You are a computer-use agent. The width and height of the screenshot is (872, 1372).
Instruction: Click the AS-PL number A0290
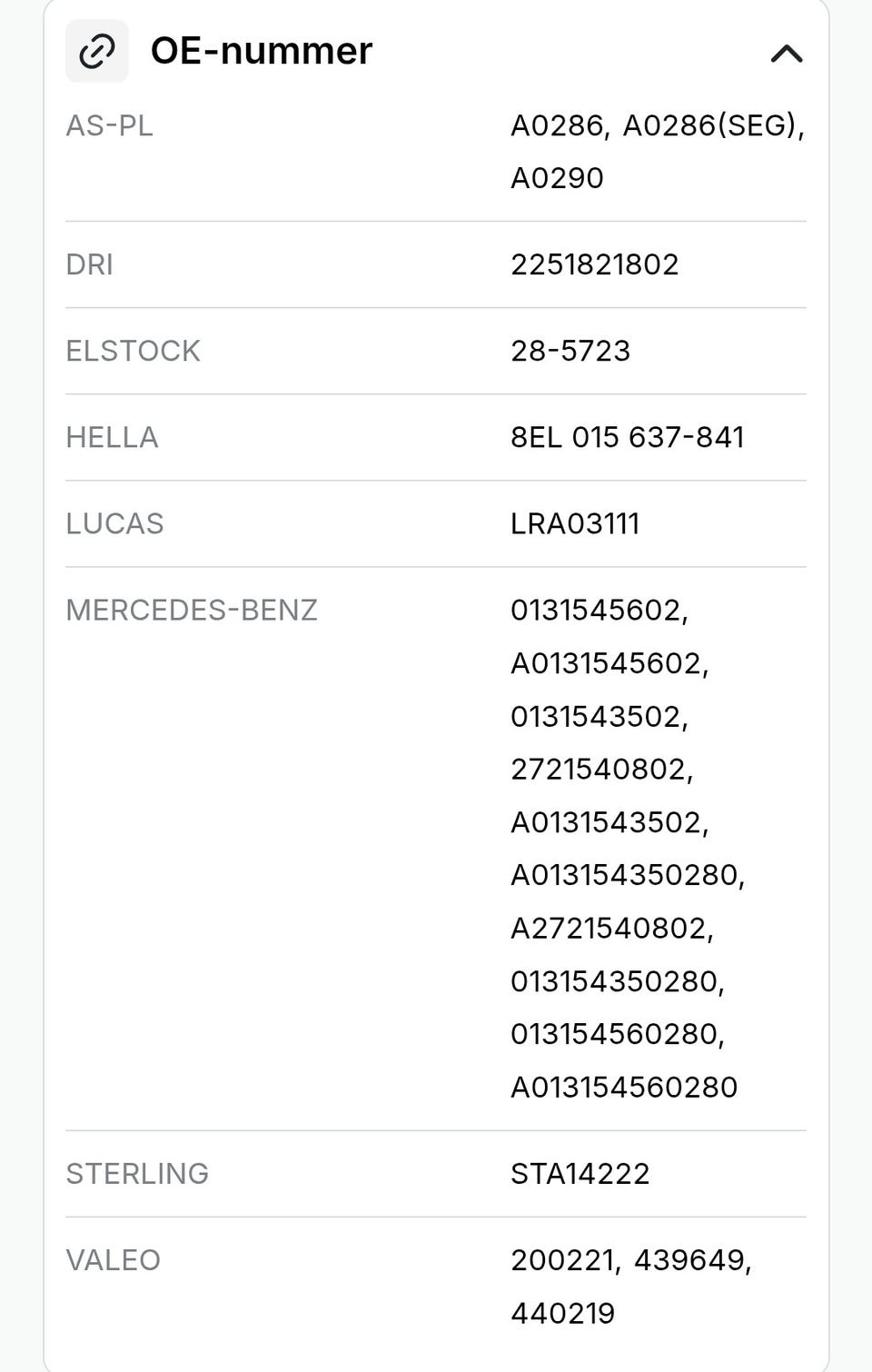pos(556,178)
